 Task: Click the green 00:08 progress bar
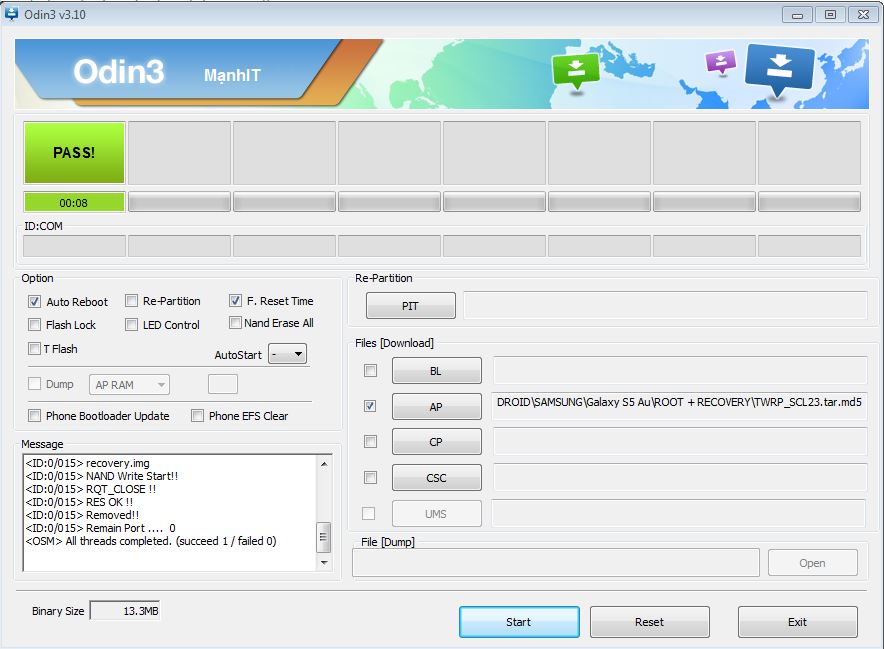[x=74, y=202]
